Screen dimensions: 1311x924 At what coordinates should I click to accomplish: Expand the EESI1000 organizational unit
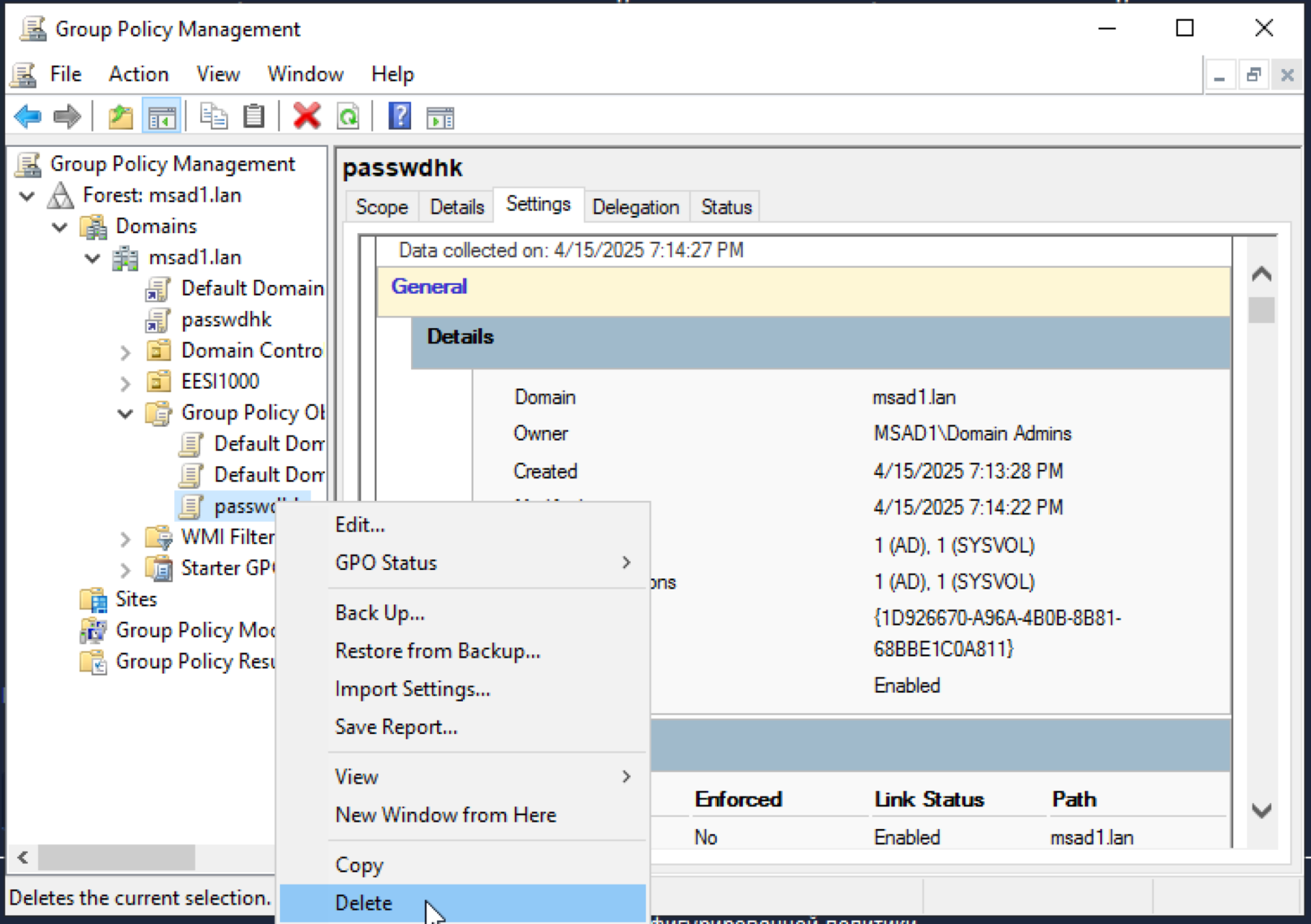[x=125, y=382]
